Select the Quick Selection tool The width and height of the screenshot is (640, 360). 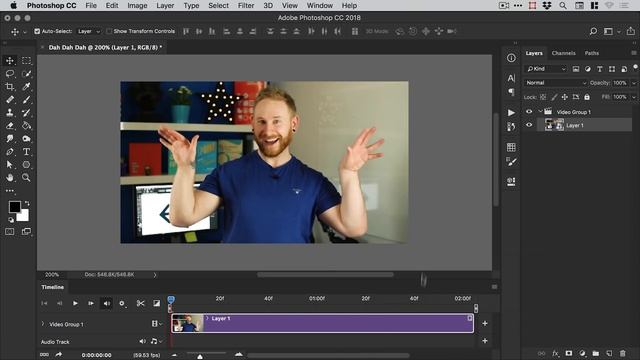tap(26, 74)
